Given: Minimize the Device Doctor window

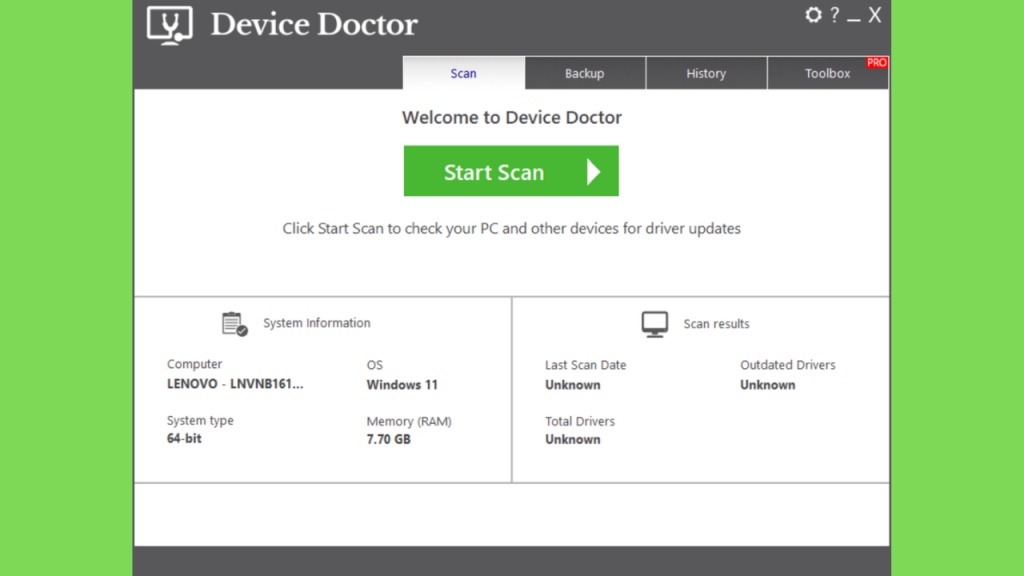Looking at the screenshot, I should coord(854,19).
